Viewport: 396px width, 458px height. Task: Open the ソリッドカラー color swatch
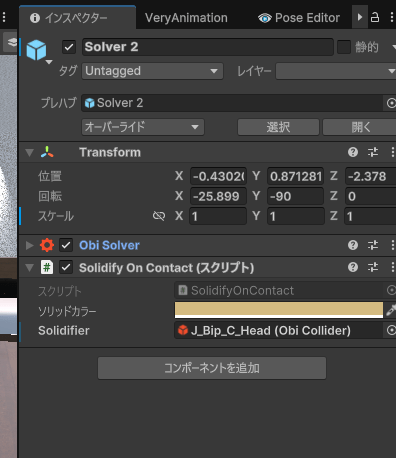pyautogui.click(x=279, y=310)
